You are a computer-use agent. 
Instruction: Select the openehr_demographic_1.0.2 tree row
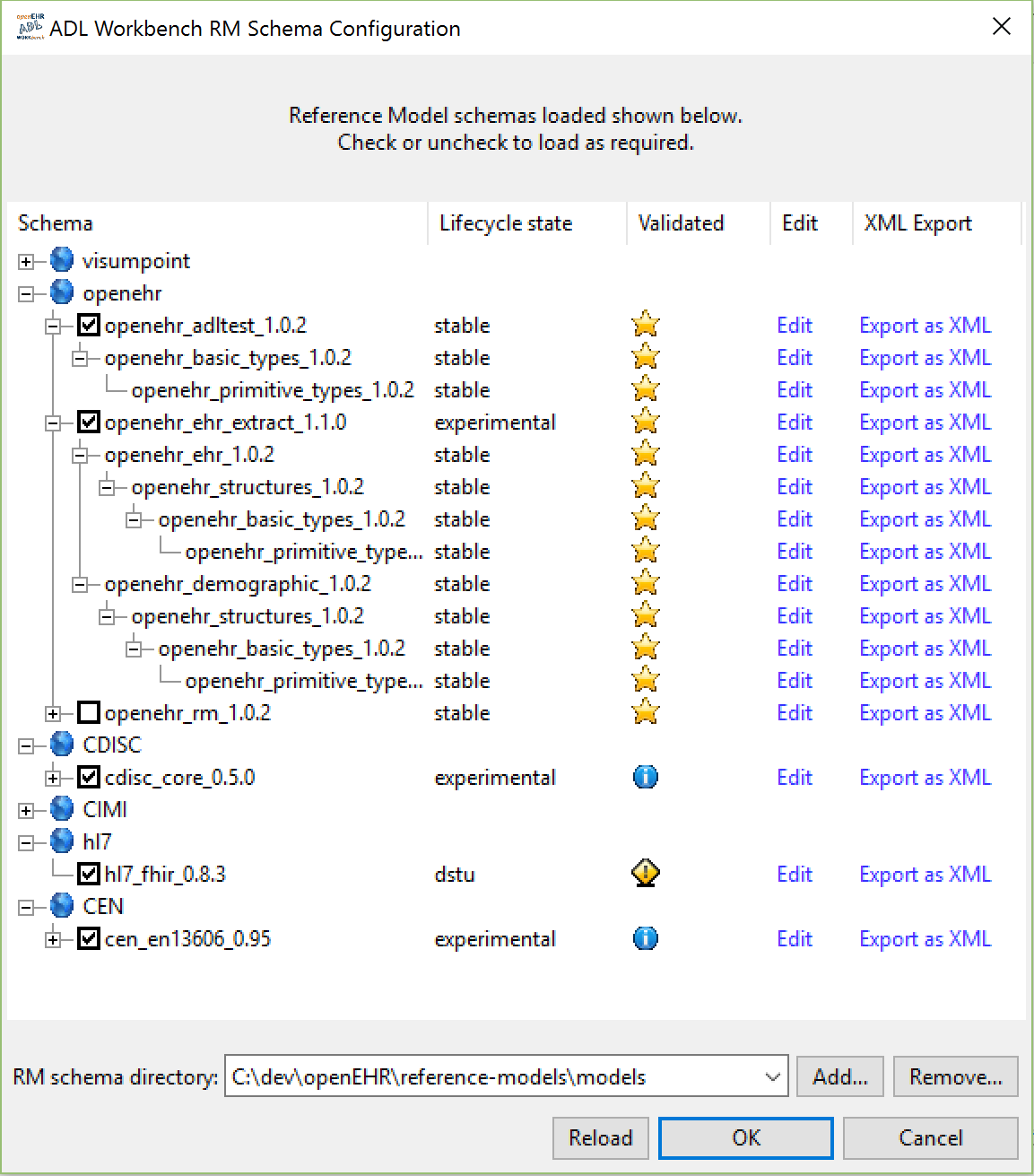coord(238,583)
